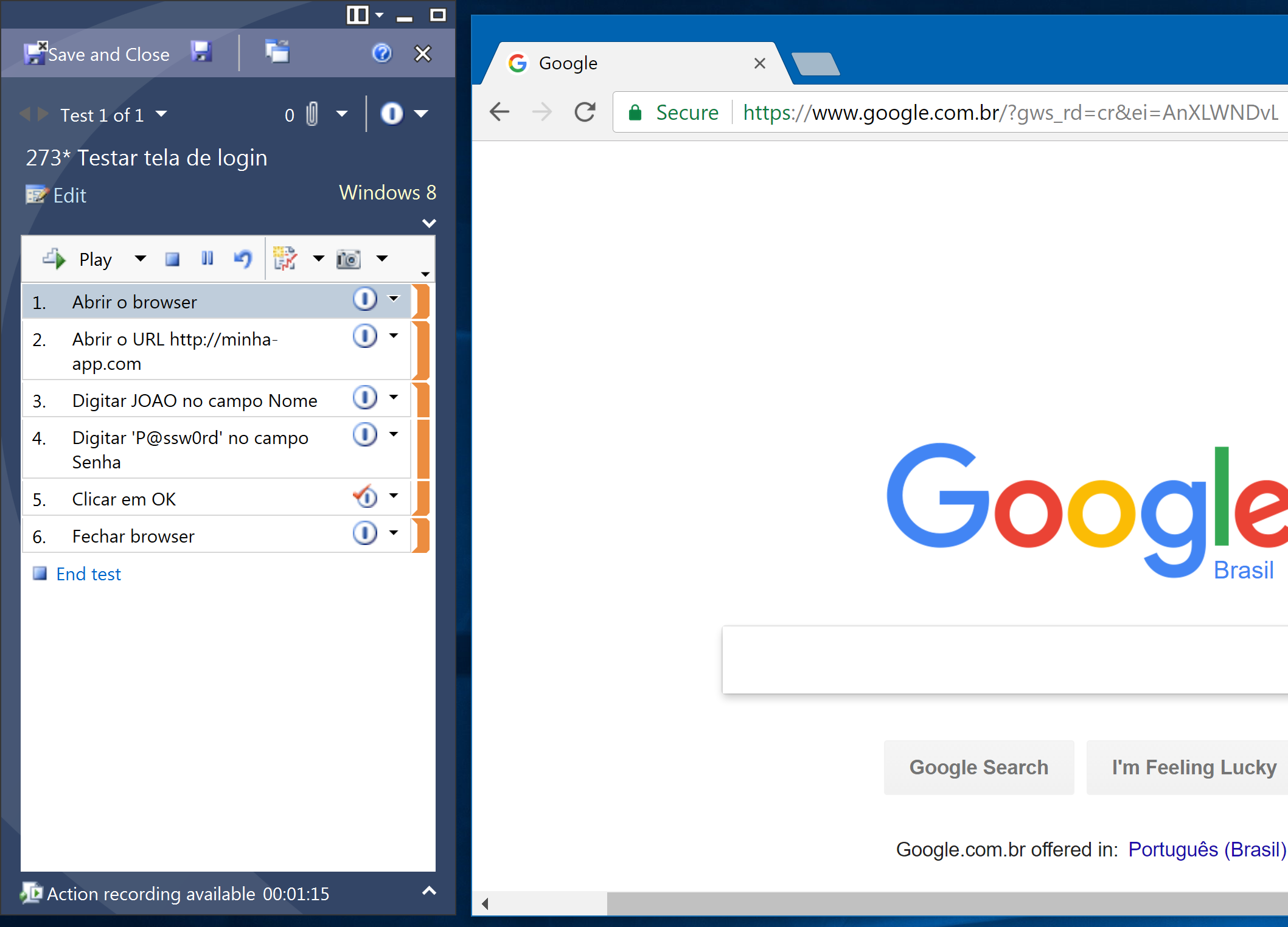
Task: Set the result status for step 2
Action: tap(365, 336)
